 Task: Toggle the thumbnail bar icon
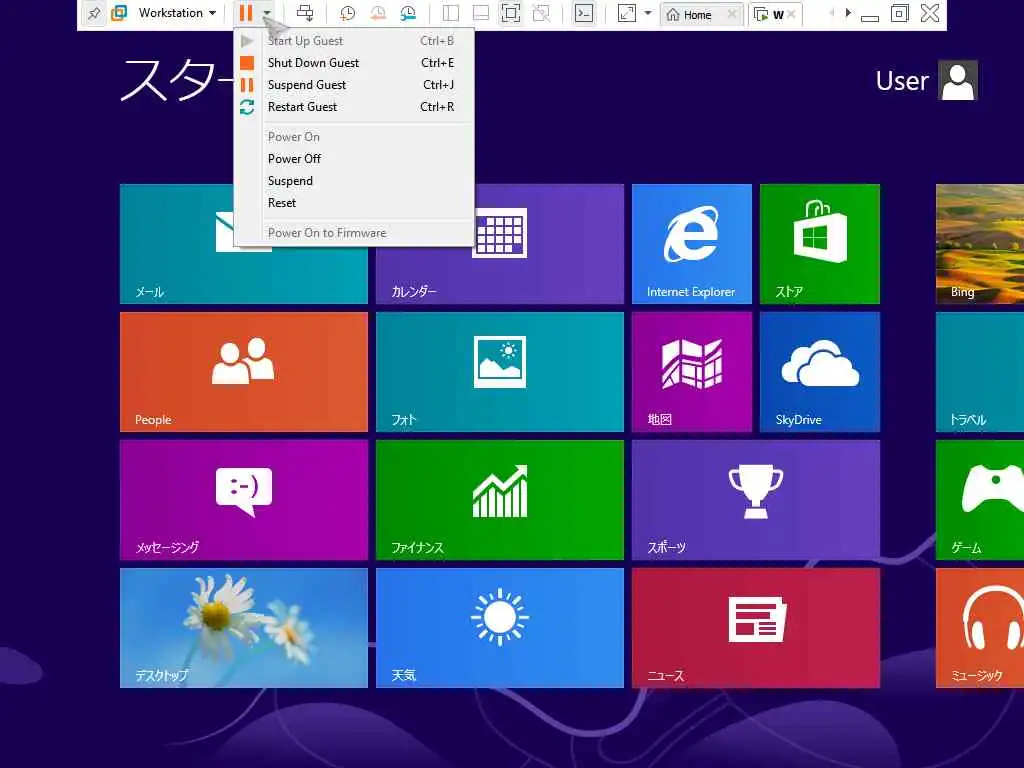tap(481, 13)
